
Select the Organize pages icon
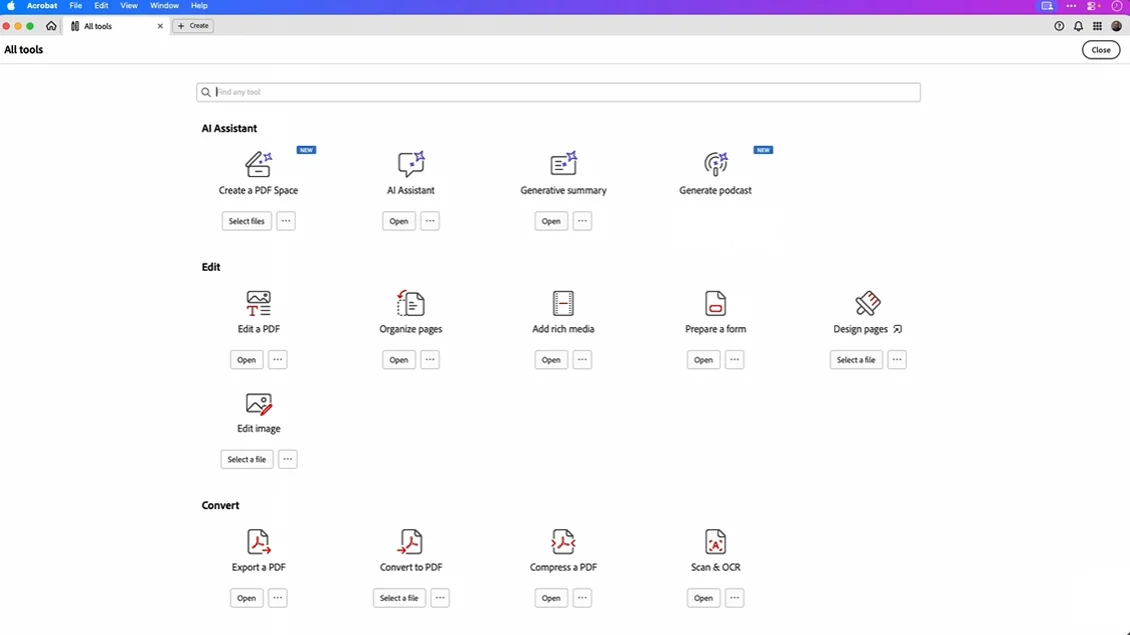coord(411,303)
